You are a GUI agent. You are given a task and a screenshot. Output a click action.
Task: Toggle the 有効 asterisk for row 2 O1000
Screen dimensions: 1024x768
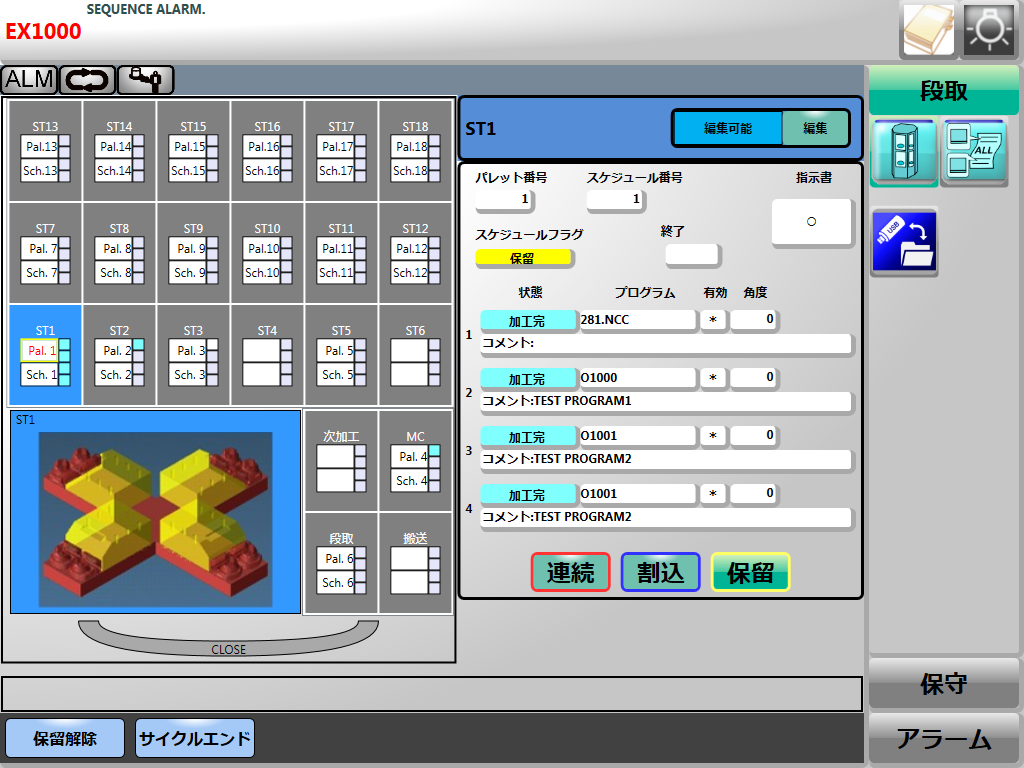[713, 378]
